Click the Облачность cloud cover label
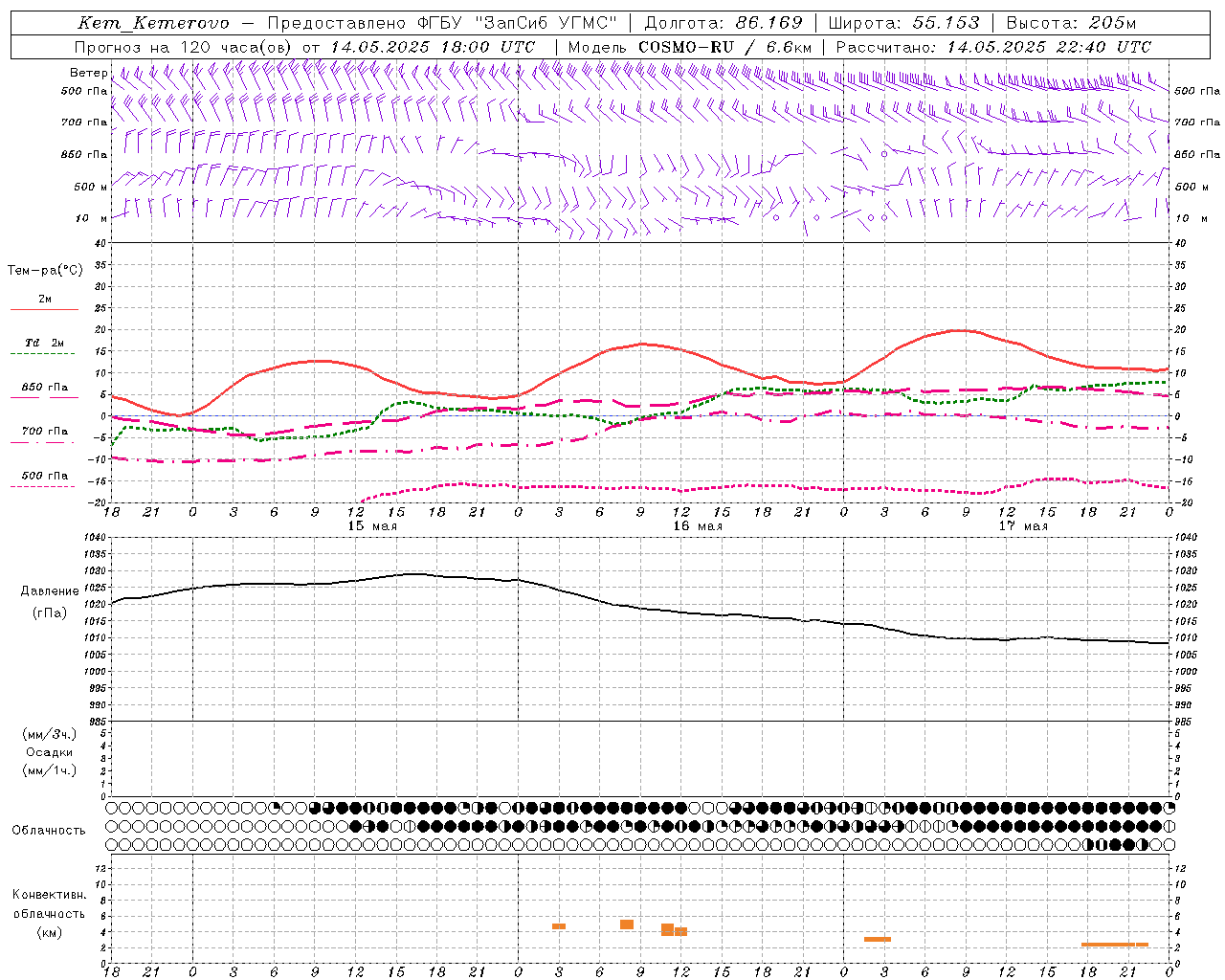 49,830
